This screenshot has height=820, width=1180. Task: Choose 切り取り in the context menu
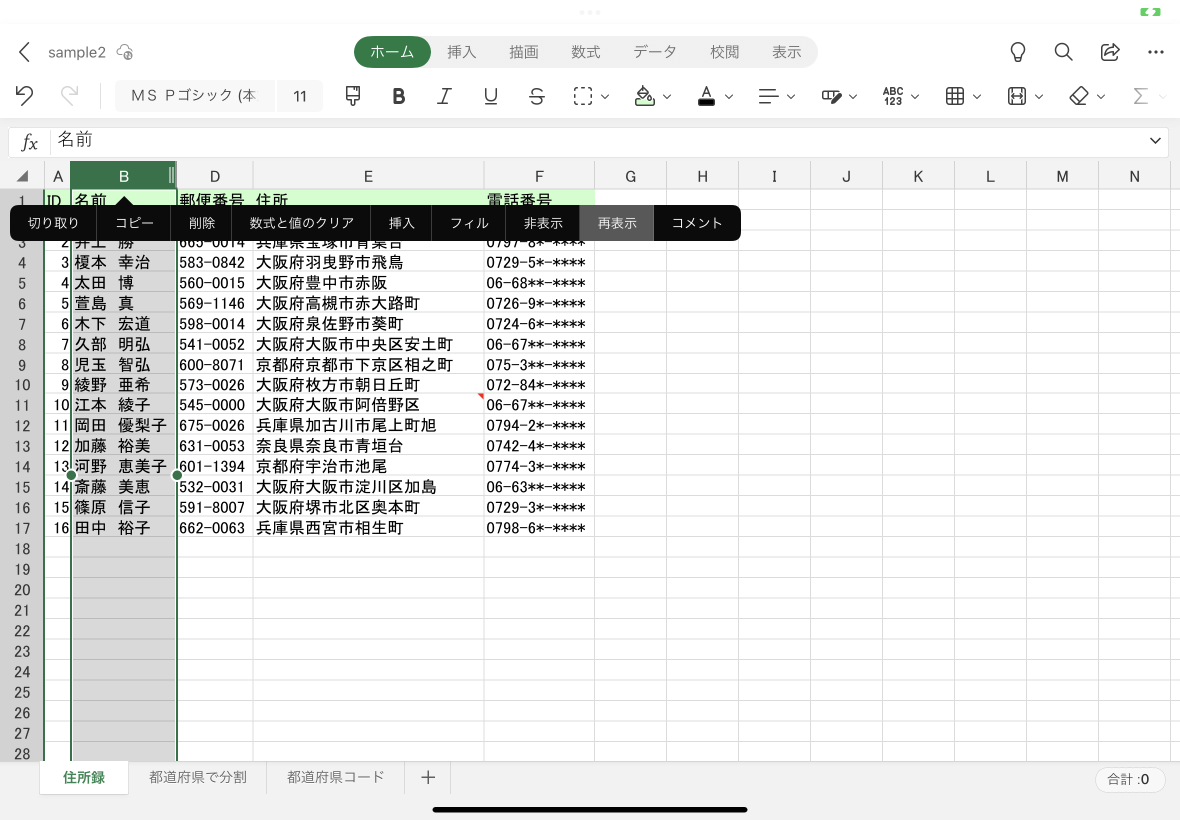[x=53, y=223]
